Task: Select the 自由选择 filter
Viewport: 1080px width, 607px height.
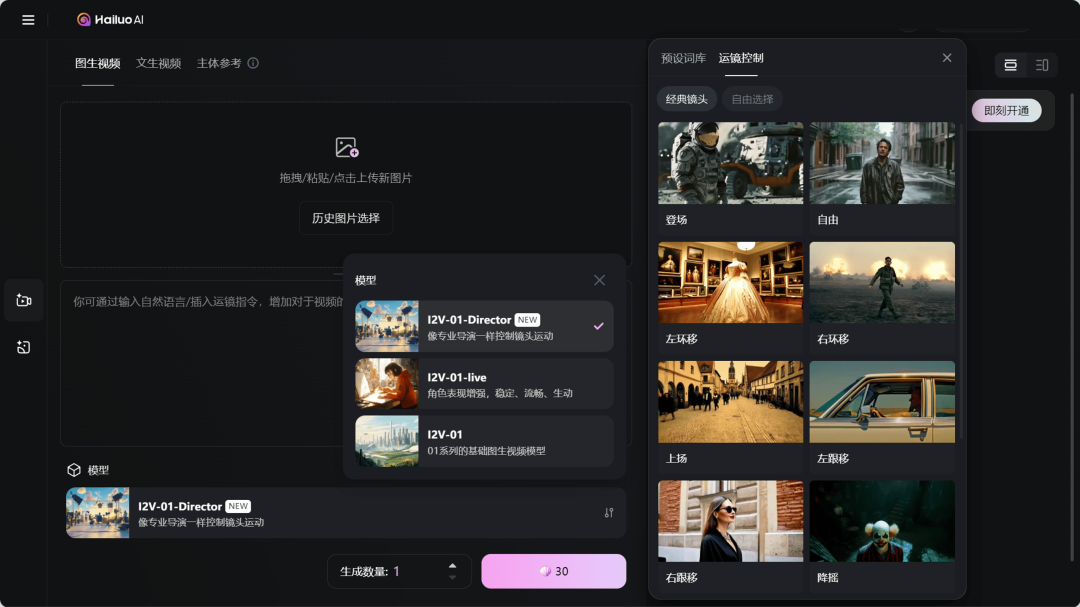Action: click(752, 99)
